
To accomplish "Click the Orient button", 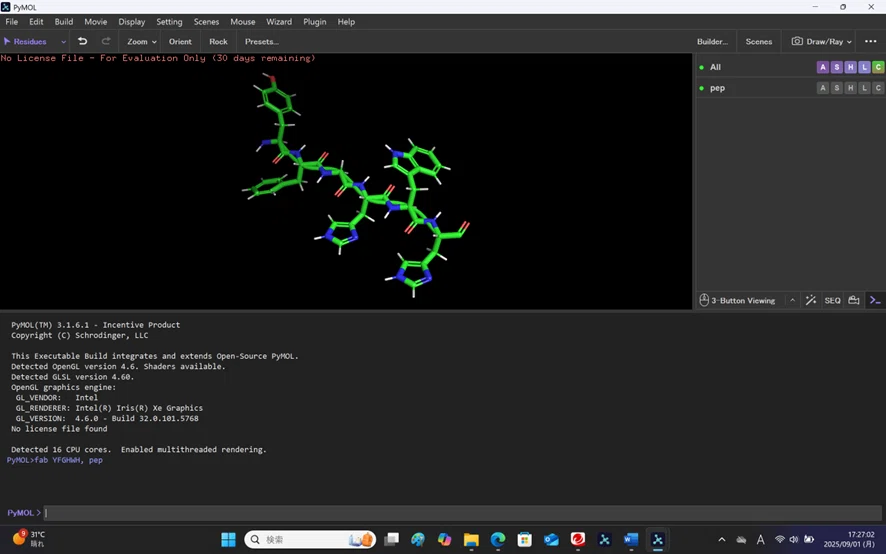I will pyautogui.click(x=180, y=41).
